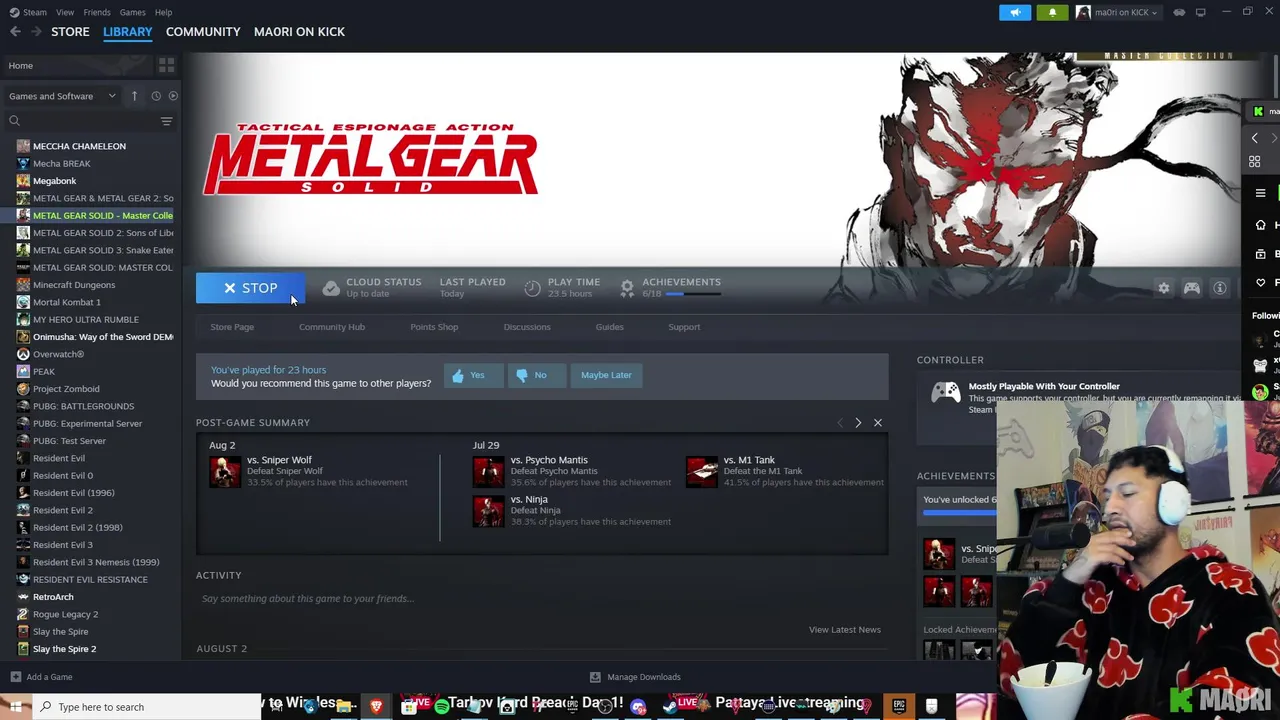
Task: Open game info icon
Action: (x=1219, y=288)
